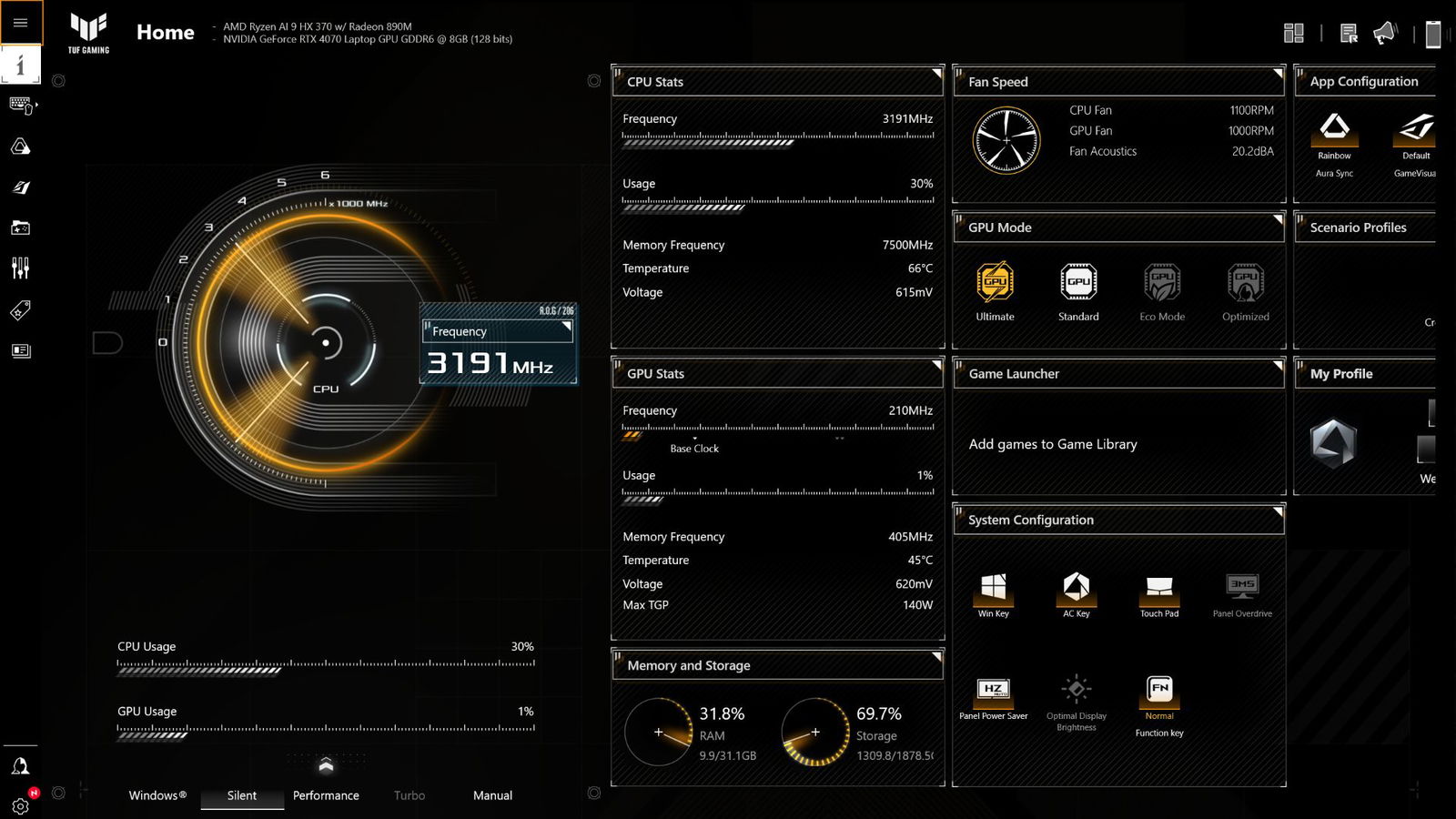Open the User Center icon in sidebar
The image size is (1456, 819).
pos(20,765)
